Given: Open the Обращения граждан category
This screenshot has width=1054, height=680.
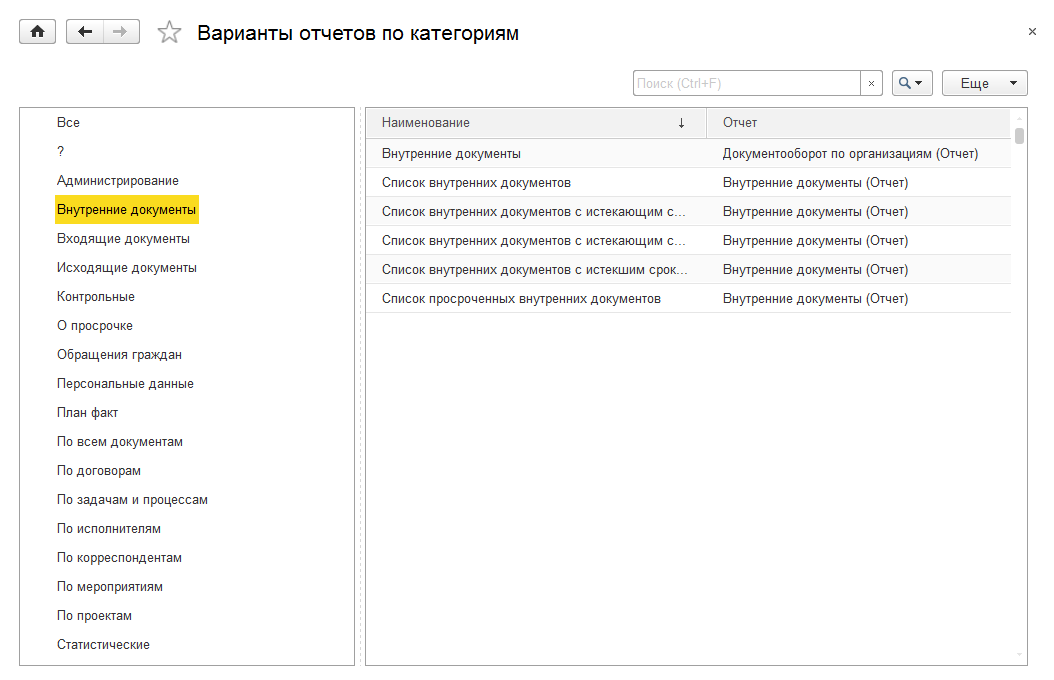Looking at the screenshot, I should pos(119,355).
